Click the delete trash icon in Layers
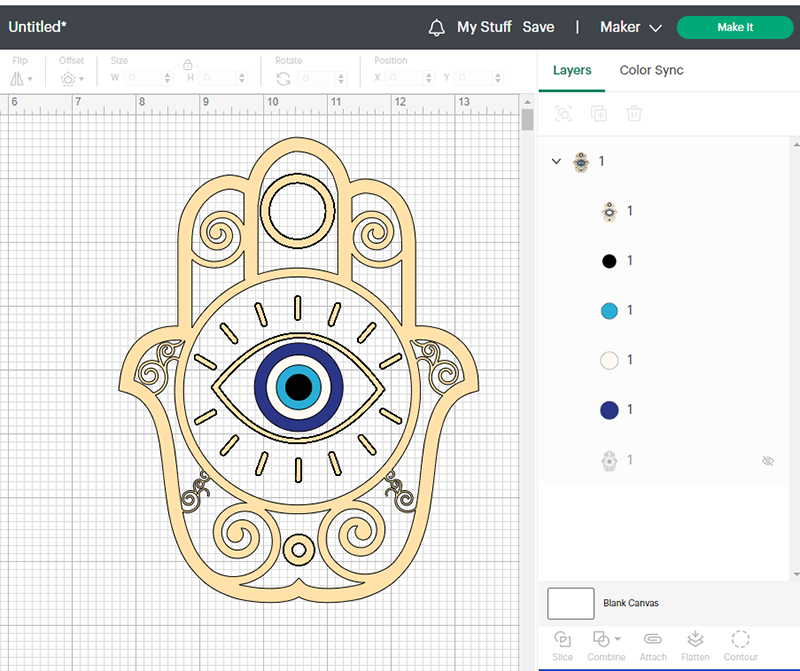This screenshot has height=671, width=800. pos(634,113)
